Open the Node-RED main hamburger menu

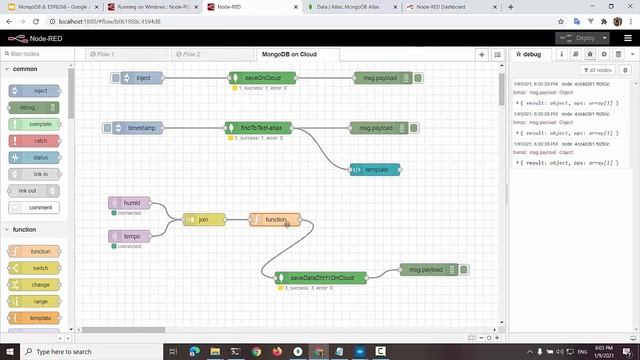point(628,38)
